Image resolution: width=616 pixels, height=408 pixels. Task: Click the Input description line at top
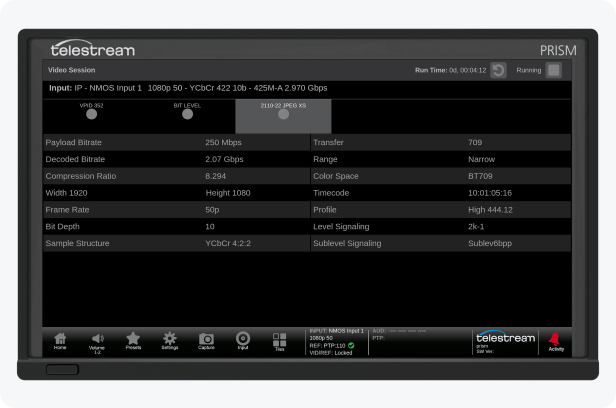point(188,88)
